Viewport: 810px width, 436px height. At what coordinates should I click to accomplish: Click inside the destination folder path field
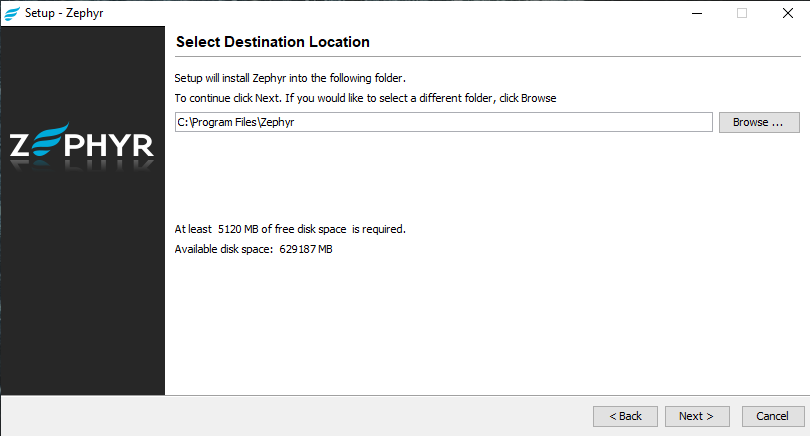coord(443,122)
